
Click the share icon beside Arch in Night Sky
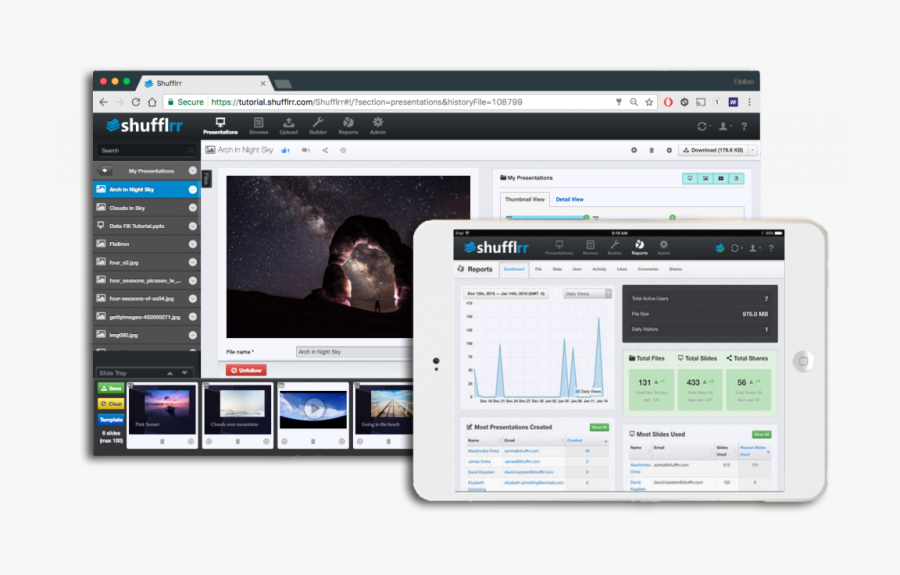tap(325, 150)
